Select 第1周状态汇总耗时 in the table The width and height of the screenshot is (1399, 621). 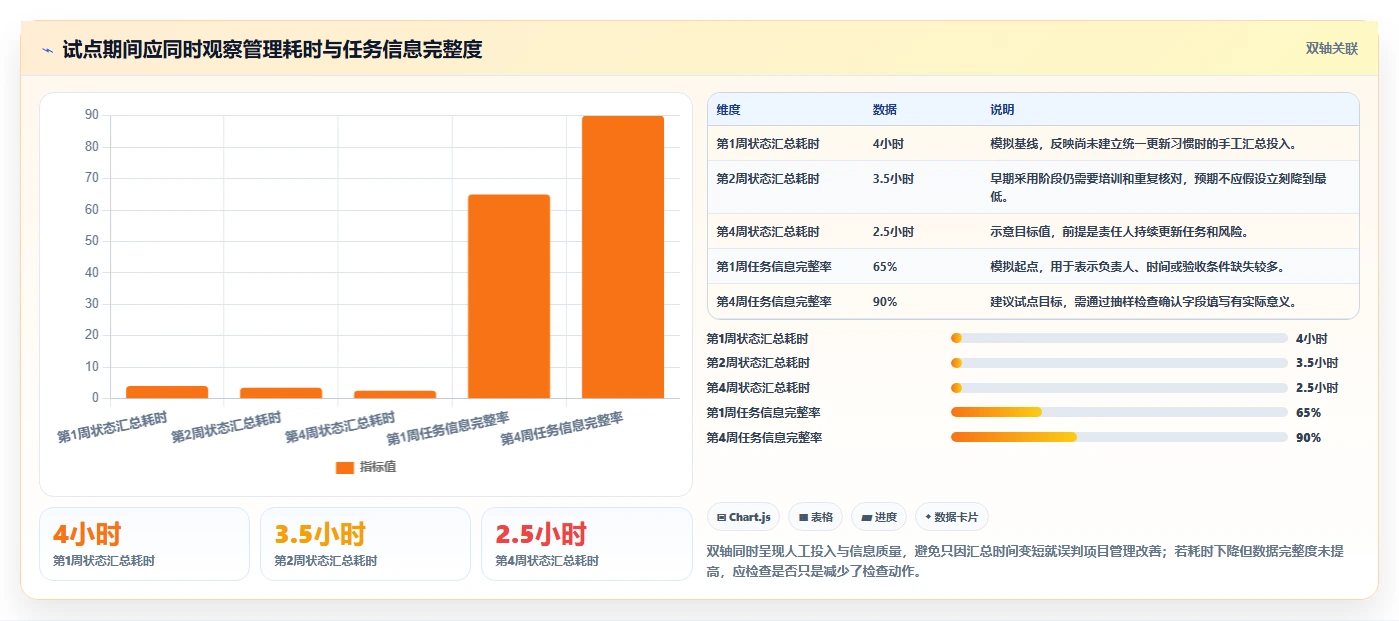point(768,144)
